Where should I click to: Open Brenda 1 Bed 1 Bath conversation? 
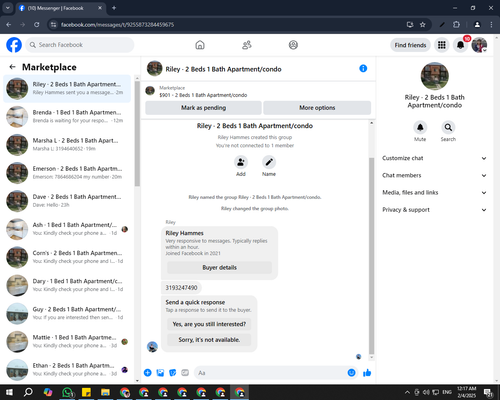[x=67, y=117]
